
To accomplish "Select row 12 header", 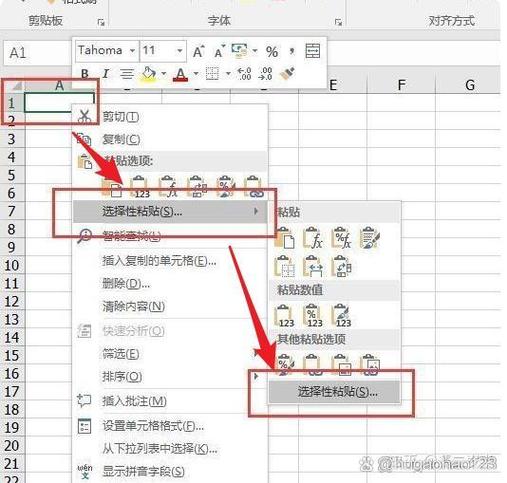I will (x=12, y=302).
